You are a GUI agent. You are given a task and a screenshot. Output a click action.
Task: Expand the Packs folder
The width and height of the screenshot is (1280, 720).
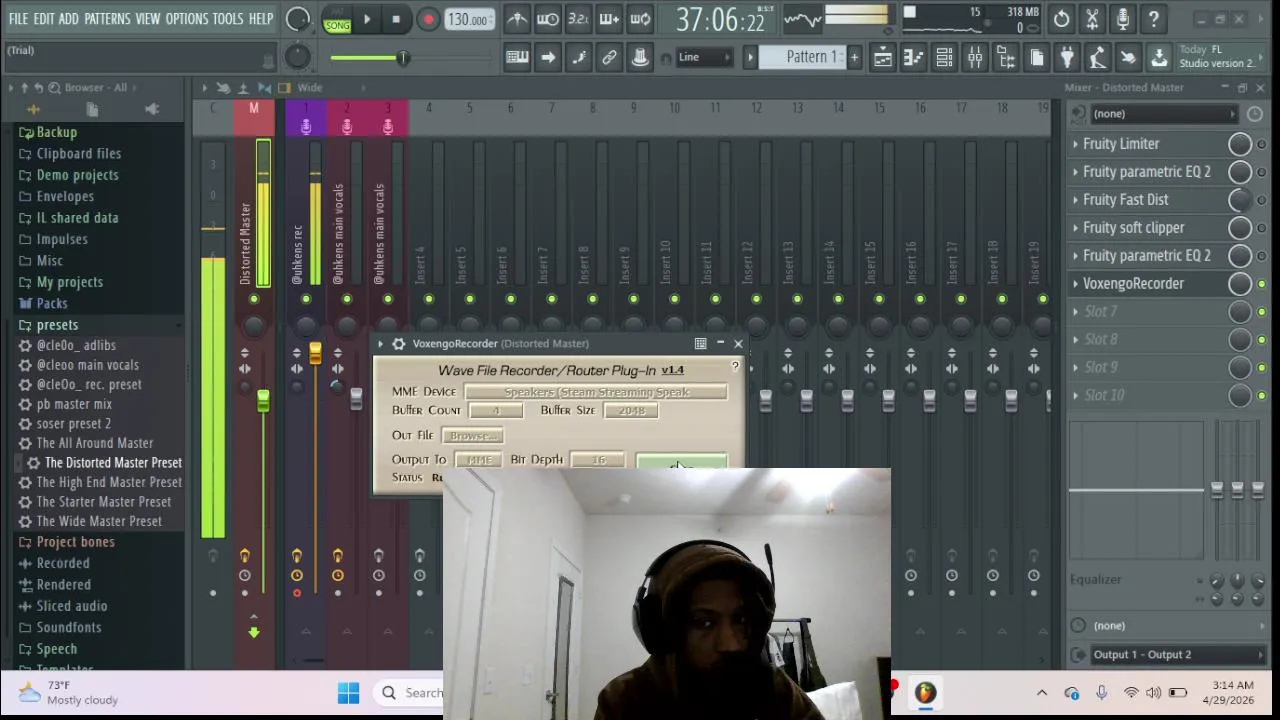[52, 303]
